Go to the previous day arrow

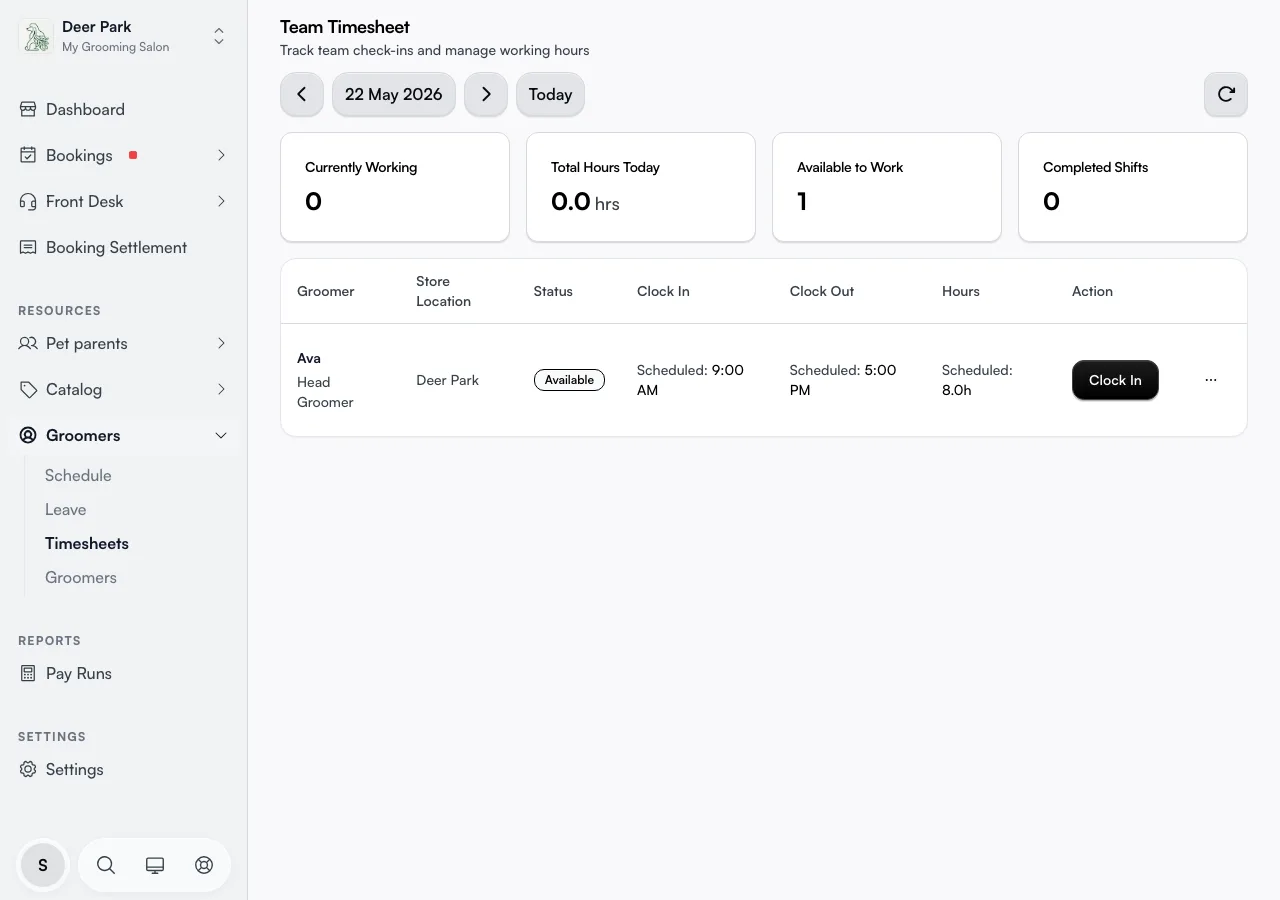[x=302, y=94]
